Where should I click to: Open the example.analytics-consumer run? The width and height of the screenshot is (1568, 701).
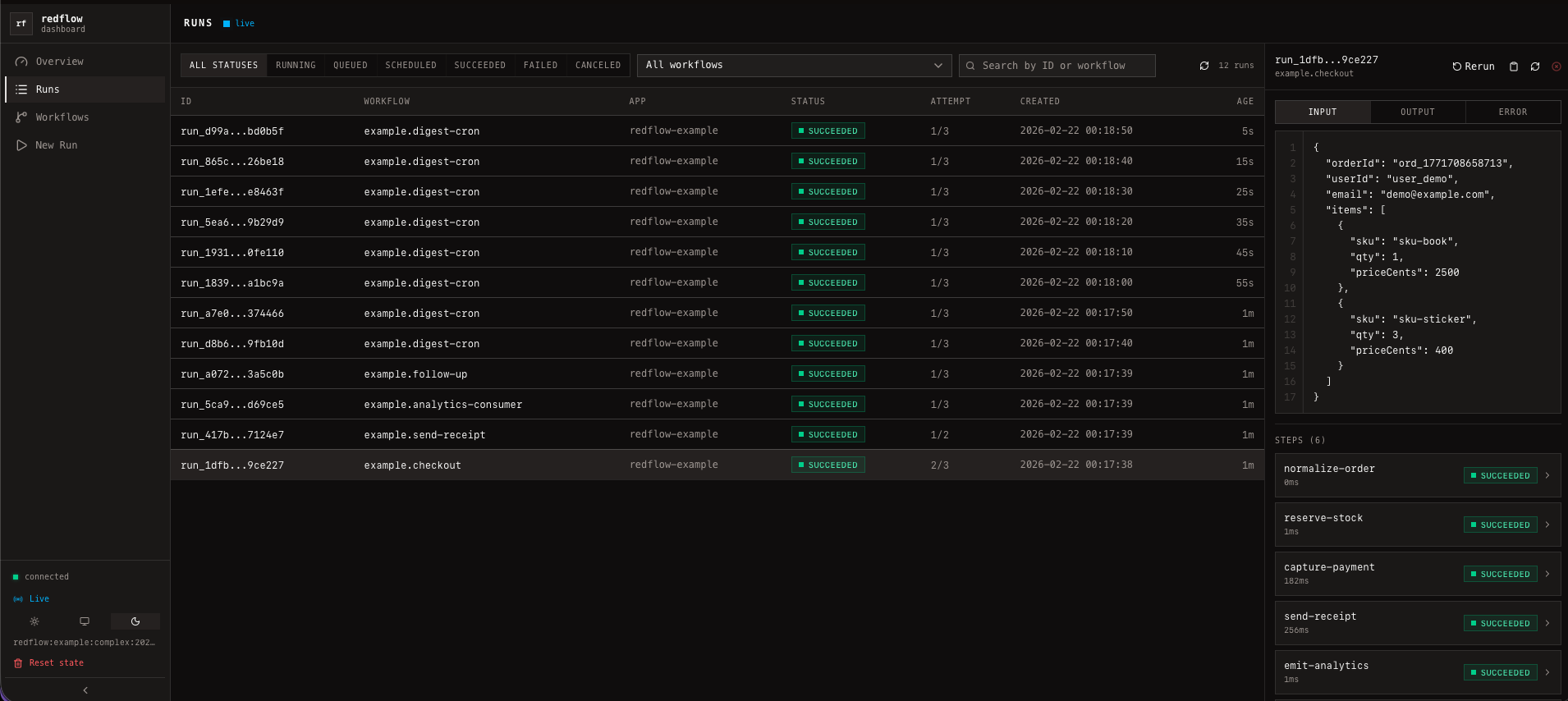point(718,405)
